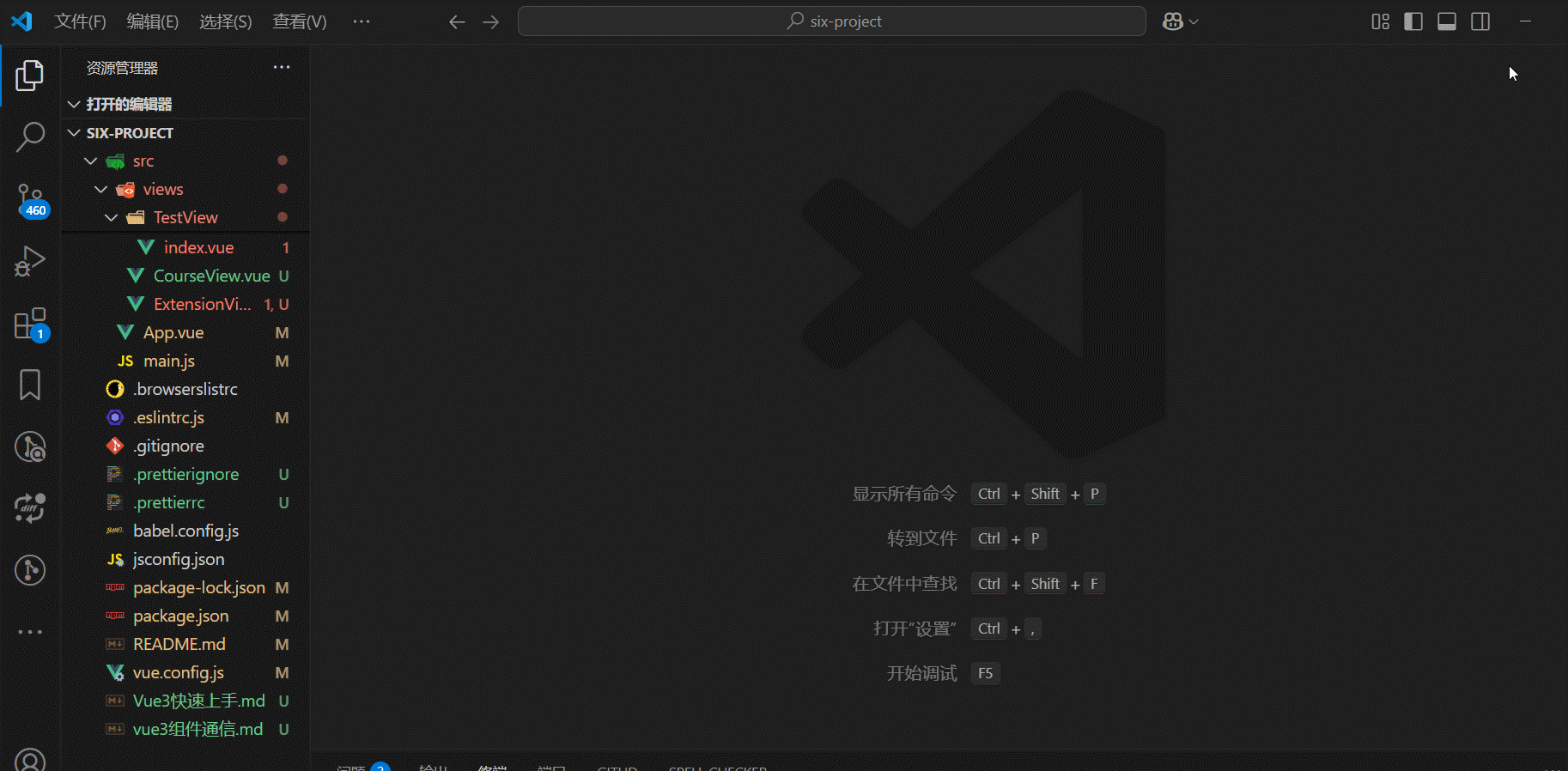This screenshot has width=1568, height=771.
Task: Open Explorer panel's more actions ellipsis
Action: (282, 67)
